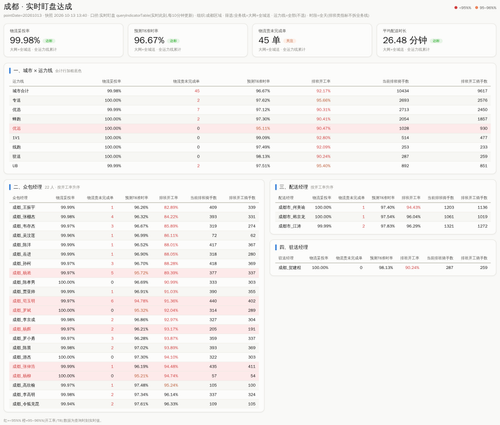Click the red 88.28% cell

(171, 263)
